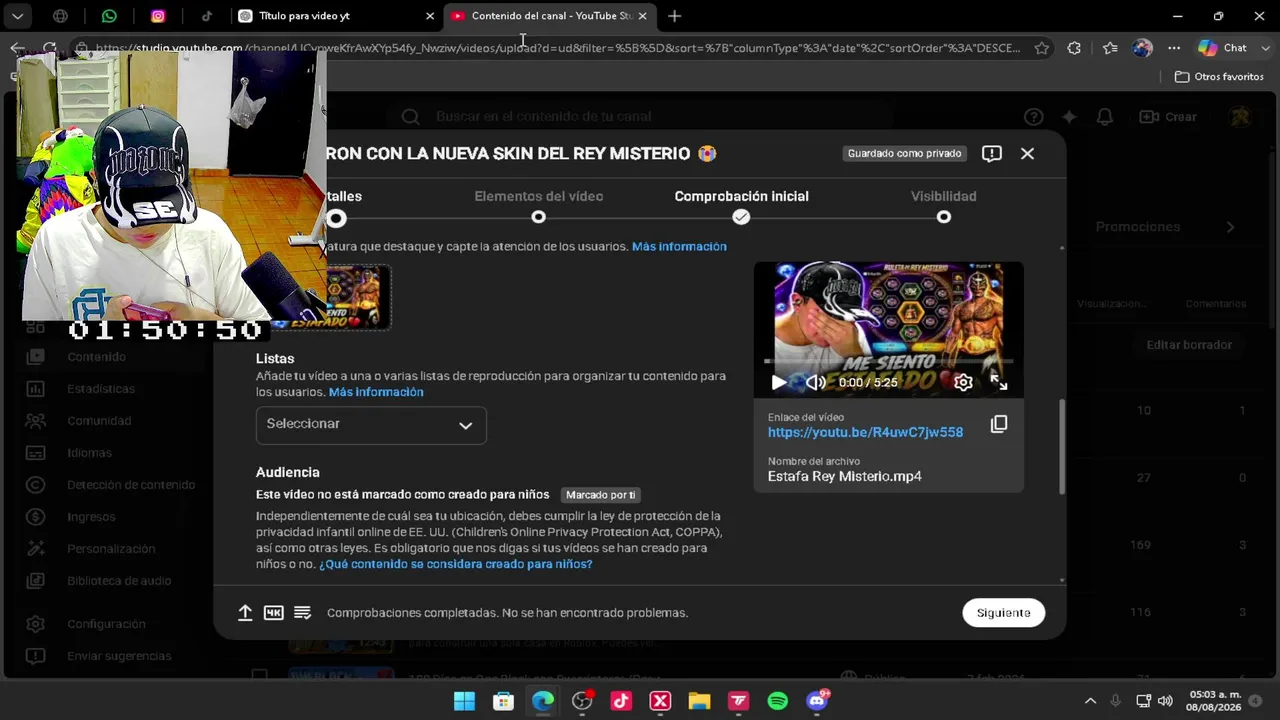Open the Instagram pinned browser tab
The height and width of the screenshot is (720, 1280).
click(158, 16)
